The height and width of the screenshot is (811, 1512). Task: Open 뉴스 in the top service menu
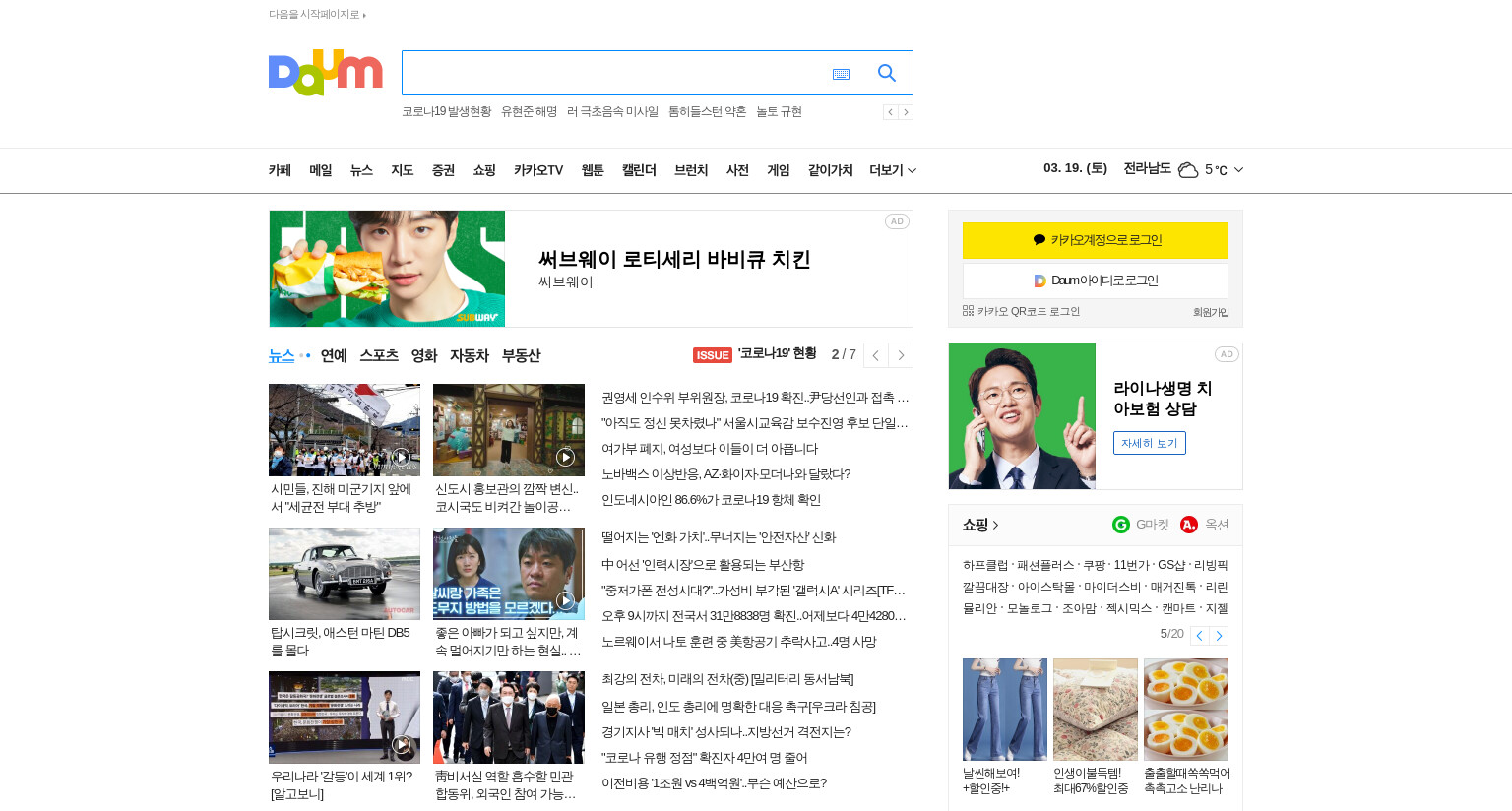coord(361,170)
